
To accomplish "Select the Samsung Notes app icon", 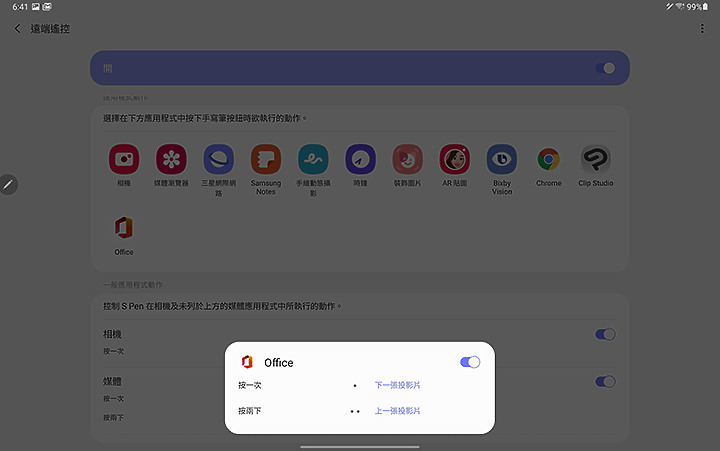I will [266, 159].
